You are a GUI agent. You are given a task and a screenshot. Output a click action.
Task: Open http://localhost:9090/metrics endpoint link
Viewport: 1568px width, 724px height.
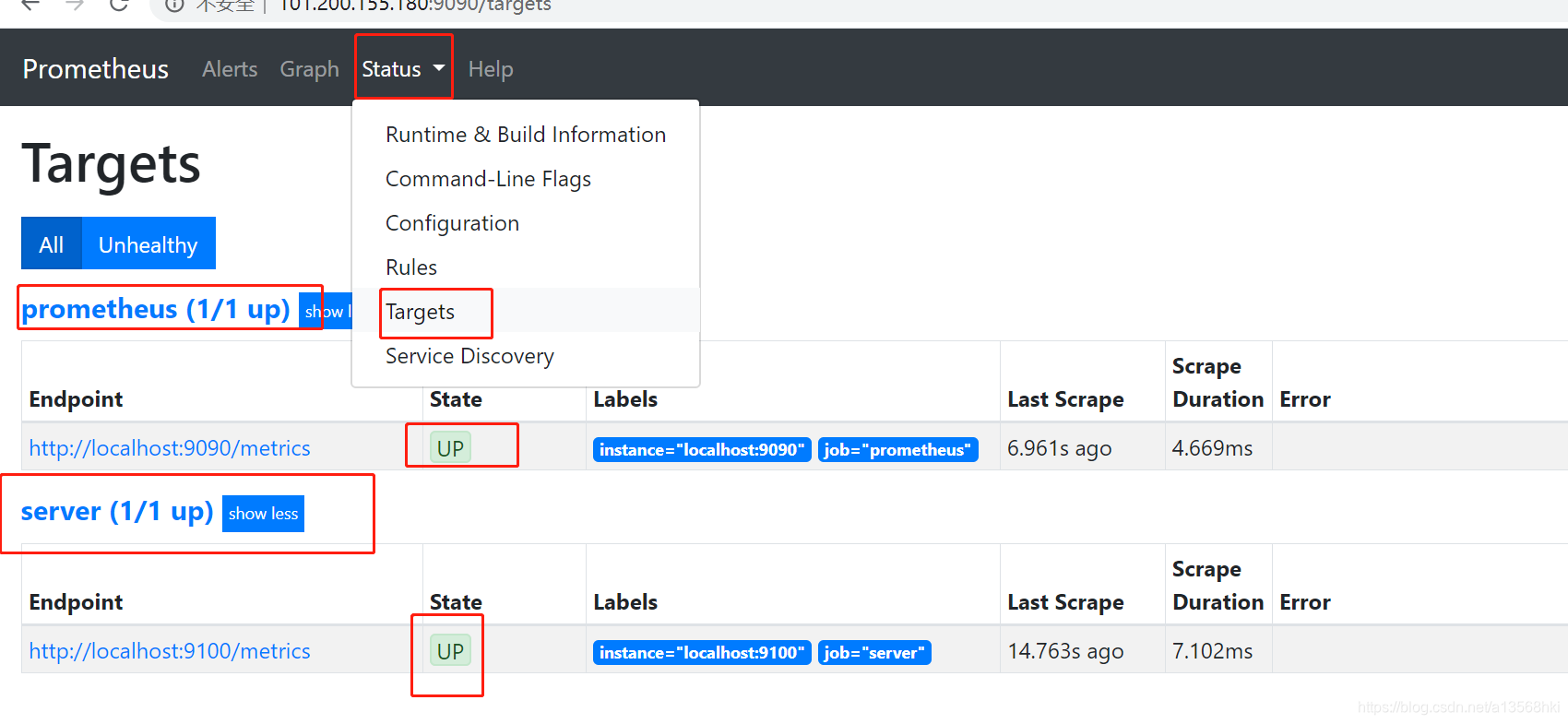[x=170, y=448]
